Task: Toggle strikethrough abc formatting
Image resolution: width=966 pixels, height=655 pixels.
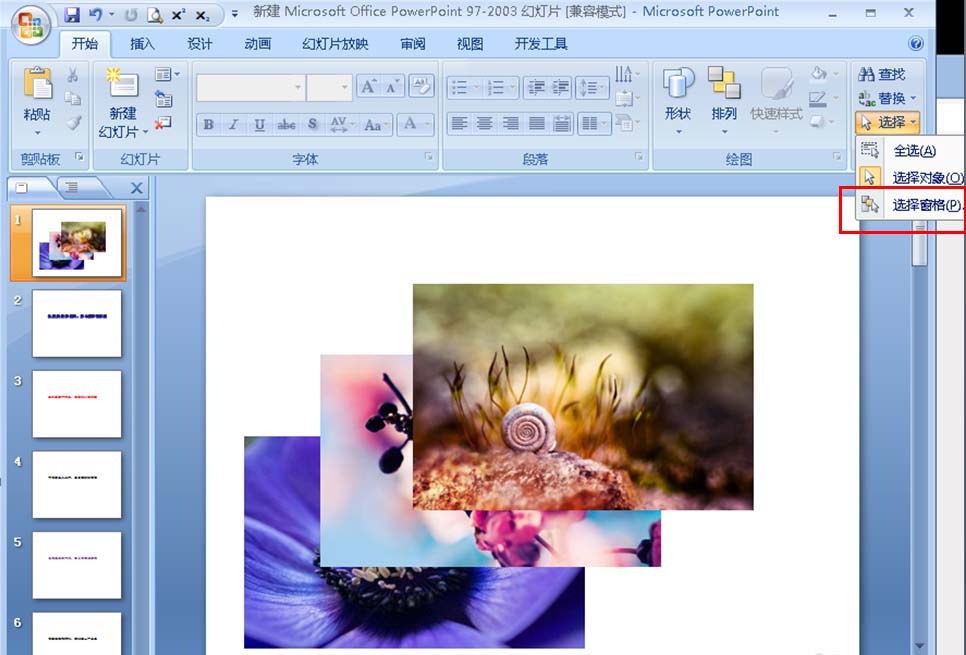Action: (286, 124)
